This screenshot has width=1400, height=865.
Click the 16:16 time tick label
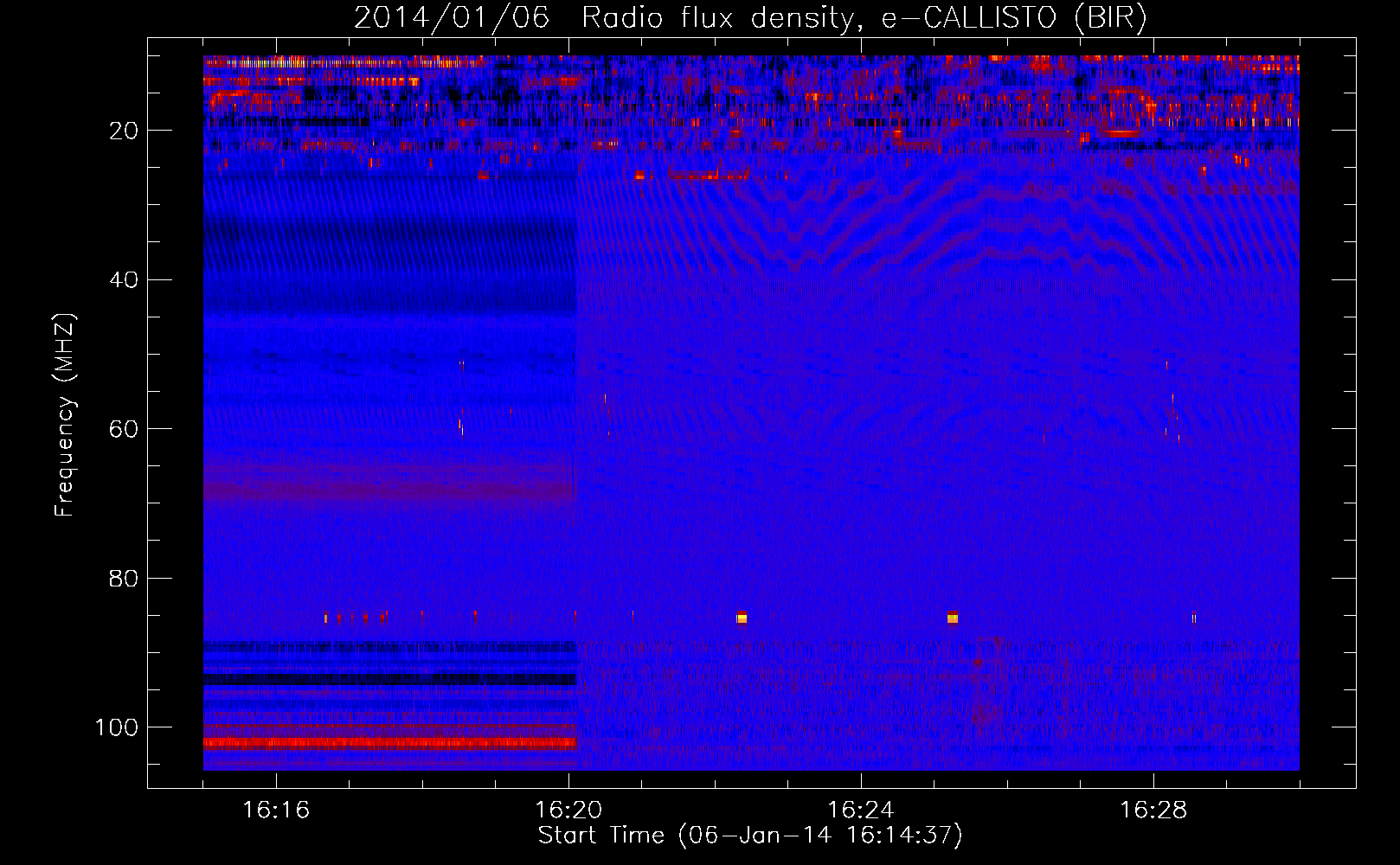[x=276, y=811]
